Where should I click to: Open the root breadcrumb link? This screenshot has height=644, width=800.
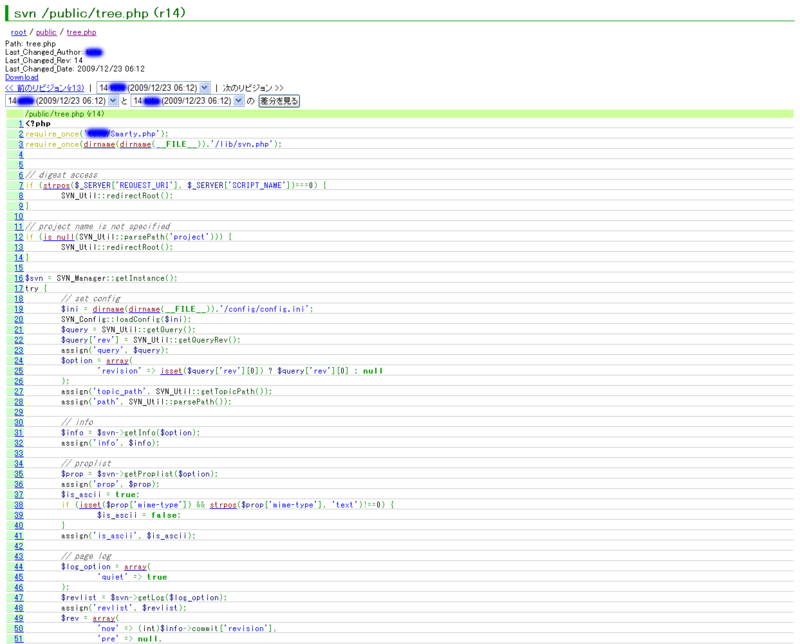[x=18, y=32]
